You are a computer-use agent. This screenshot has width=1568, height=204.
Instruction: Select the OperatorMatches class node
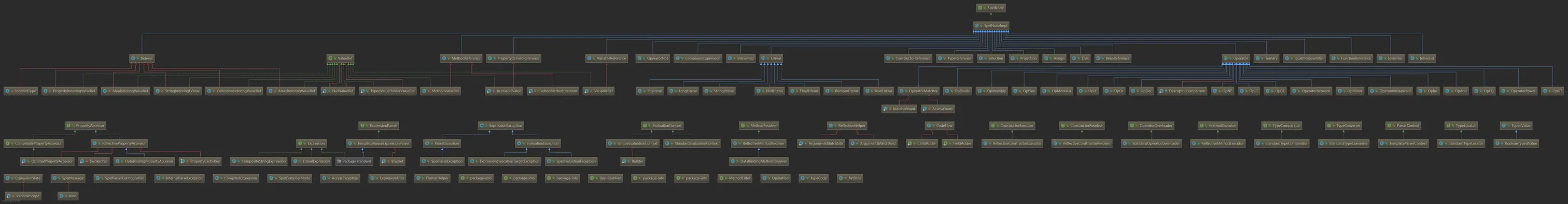(x=919, y=91)
